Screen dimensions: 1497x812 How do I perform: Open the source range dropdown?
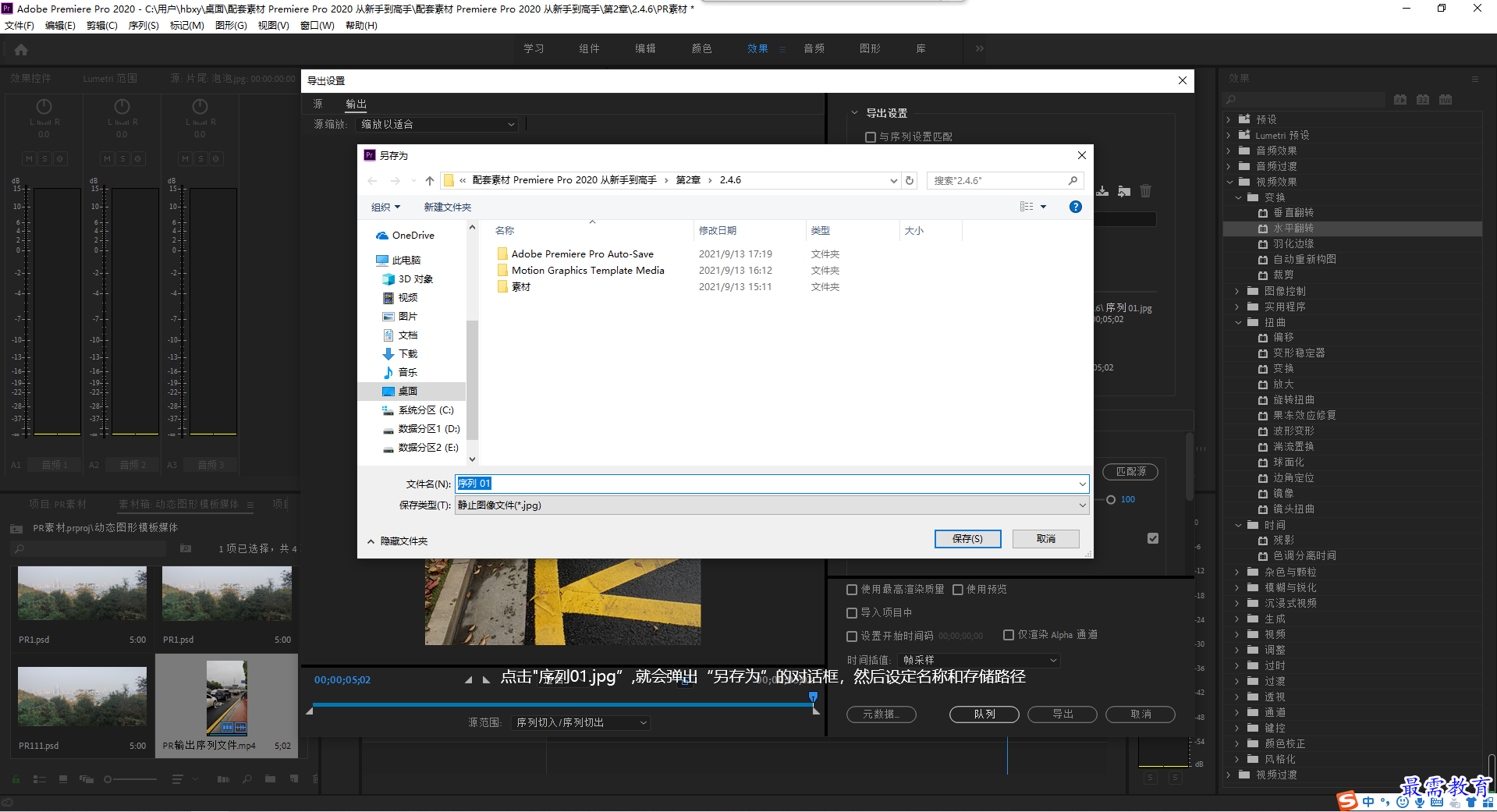pos(580,723)
